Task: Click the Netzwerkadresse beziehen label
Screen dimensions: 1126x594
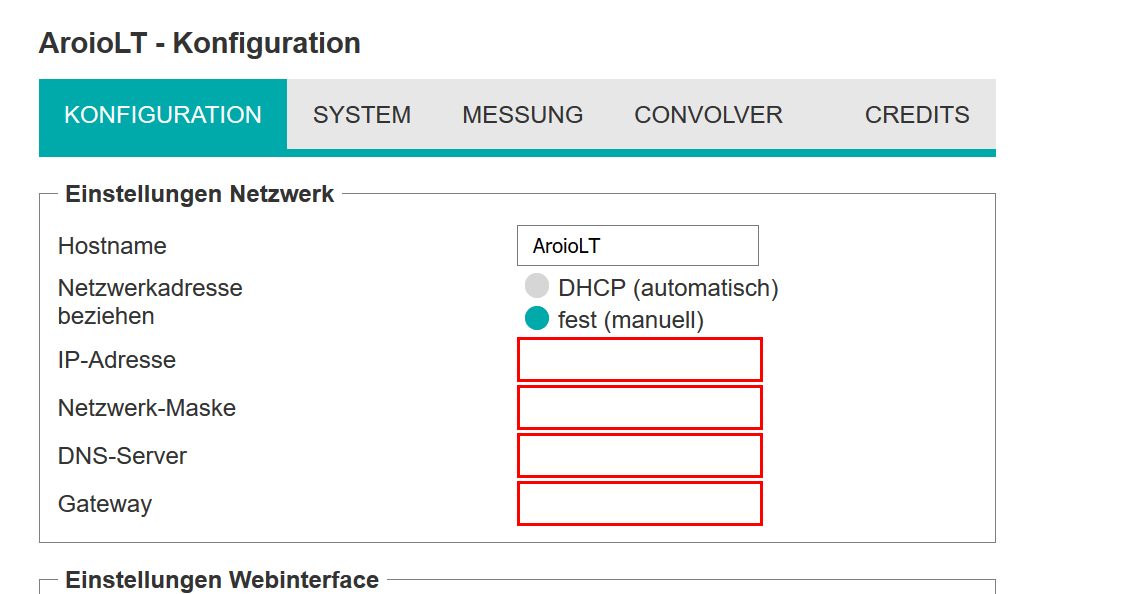Action: point(150,302)
